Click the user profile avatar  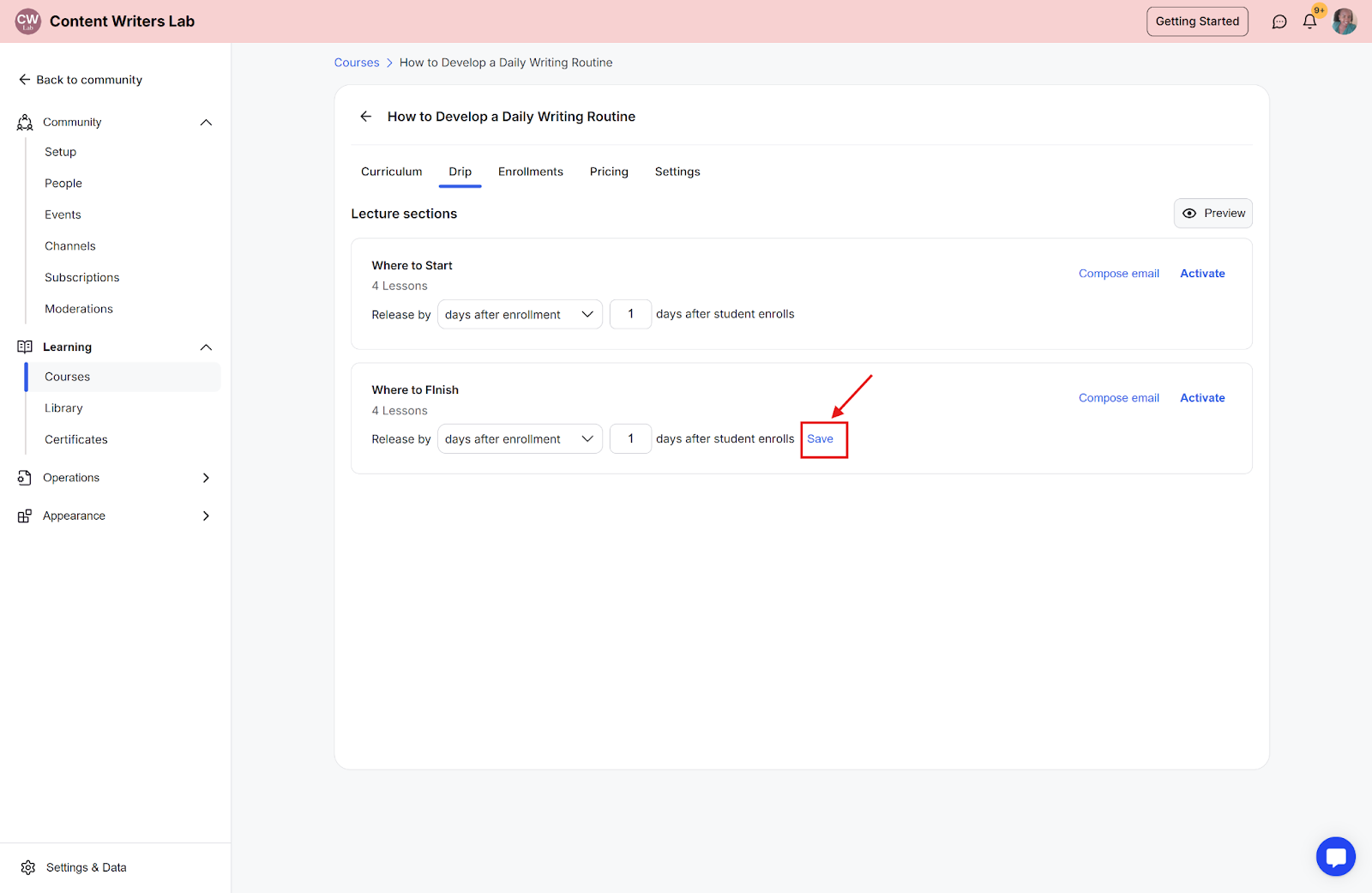point(1344,21)
